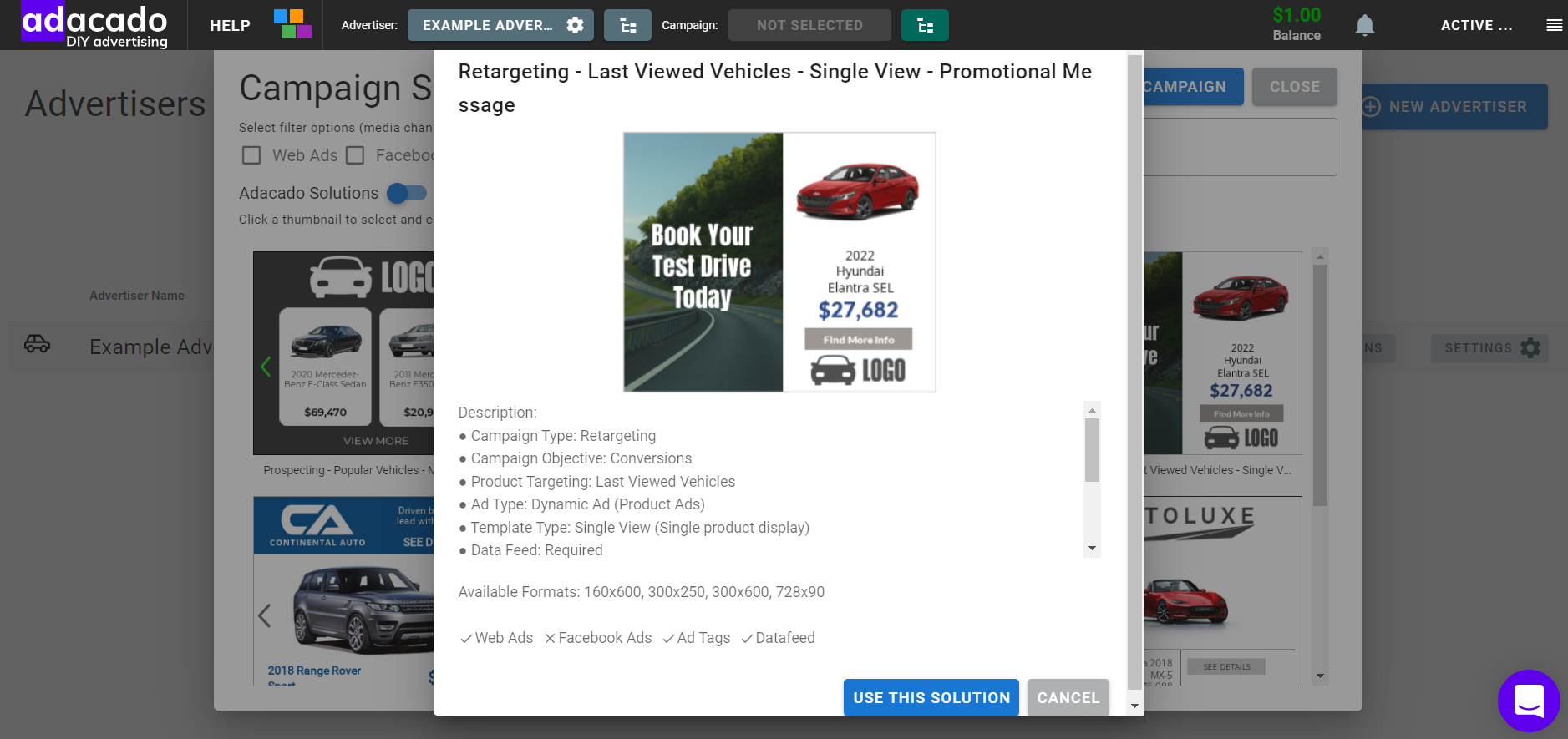Open the chat support bubble
1568x739 pixels.
[x=1529, y=701]
